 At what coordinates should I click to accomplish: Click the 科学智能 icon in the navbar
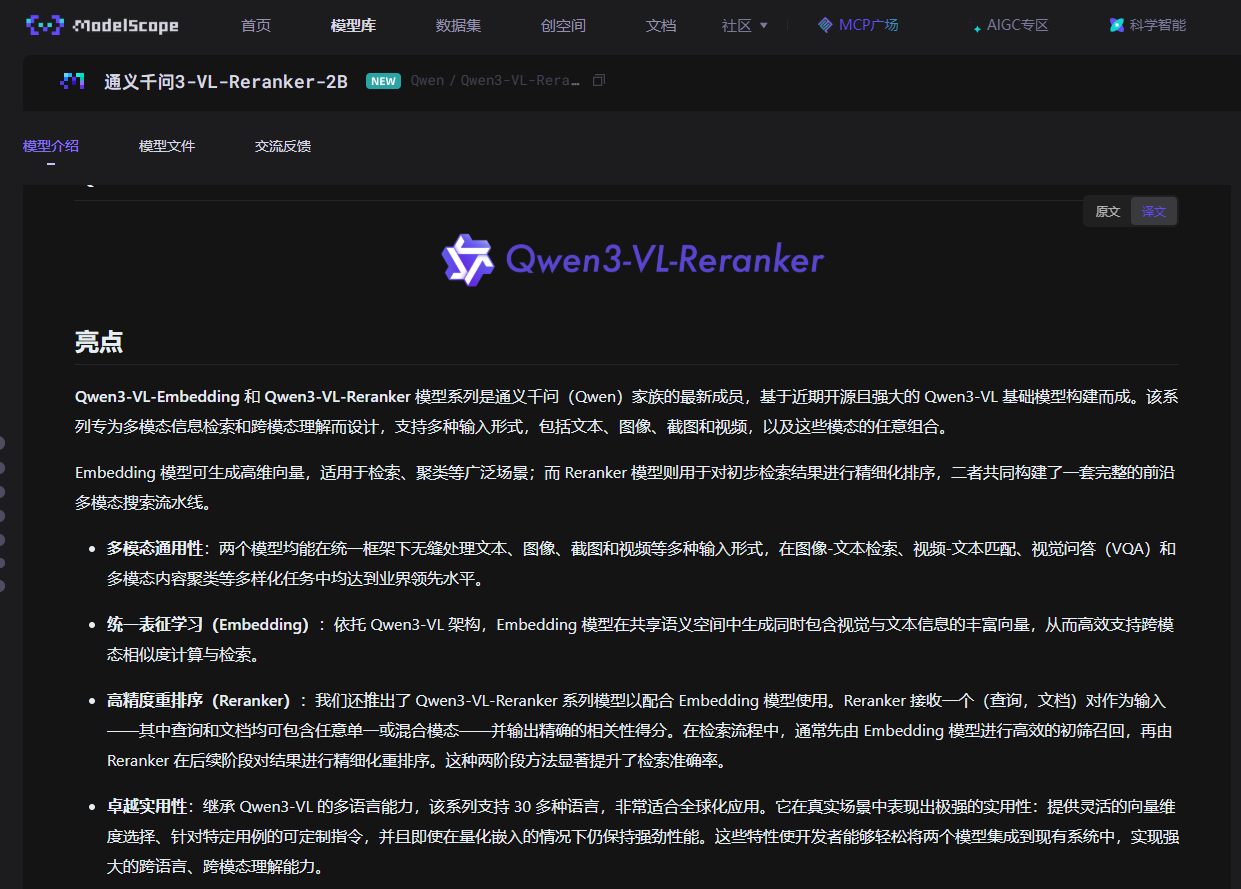(x=1117, y=25)
